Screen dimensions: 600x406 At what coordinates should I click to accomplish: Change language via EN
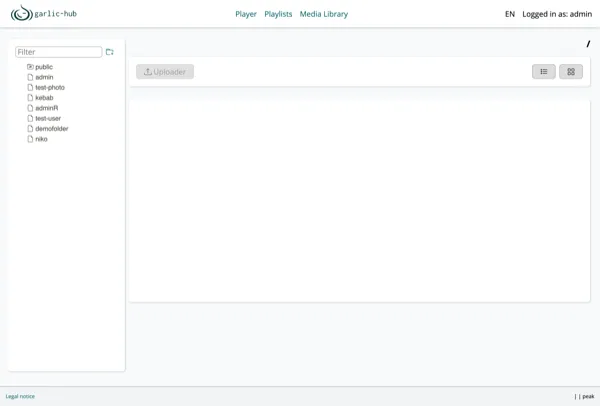click(510, 14)
